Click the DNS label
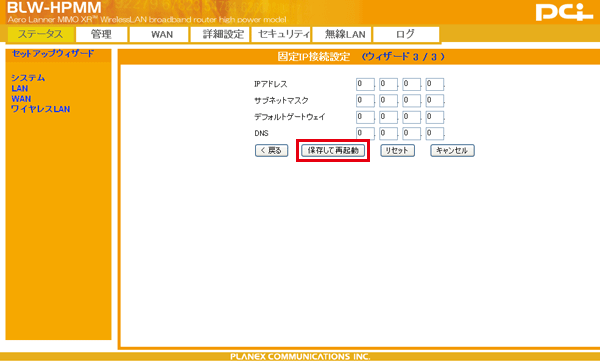 [x=261, y=134]
